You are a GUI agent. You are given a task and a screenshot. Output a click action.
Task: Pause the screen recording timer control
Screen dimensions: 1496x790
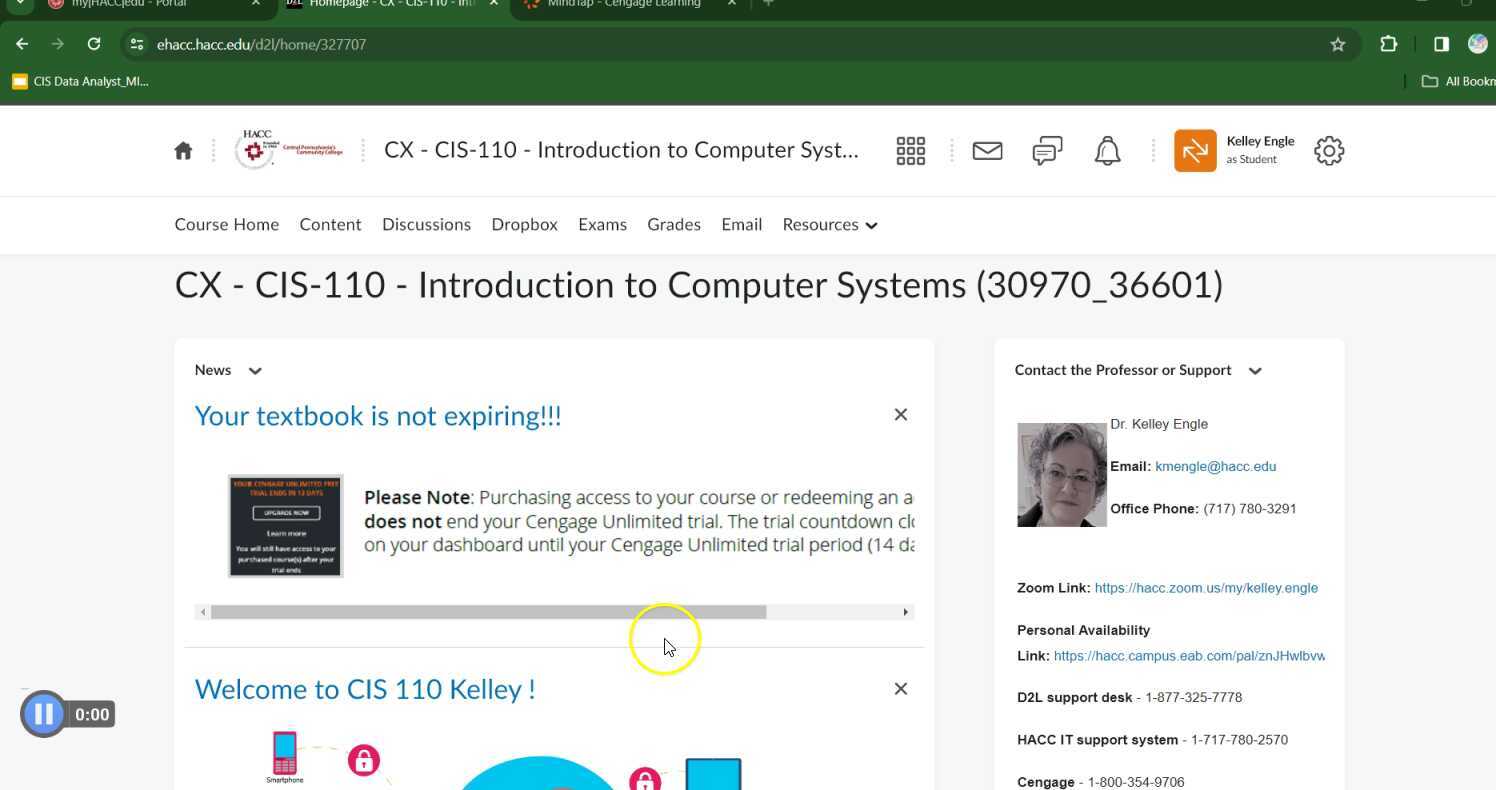click(43, 713)
